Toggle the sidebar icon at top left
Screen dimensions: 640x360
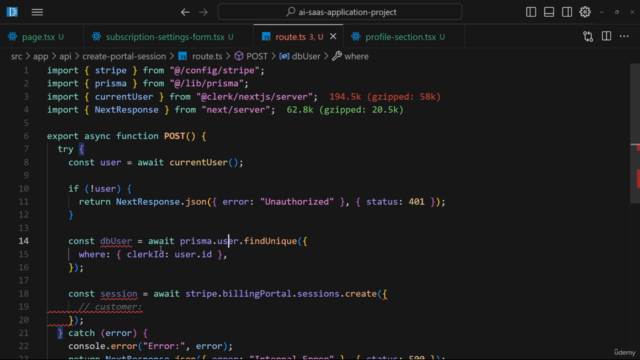coord(12,12)
